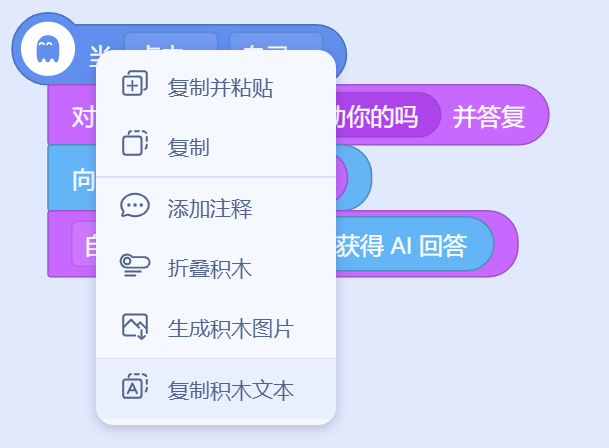Image resolution: width=609 pixels, height=448 pixels.
Task: Click the blue 获得 AI 回答 block
Action: click(414, 244)
